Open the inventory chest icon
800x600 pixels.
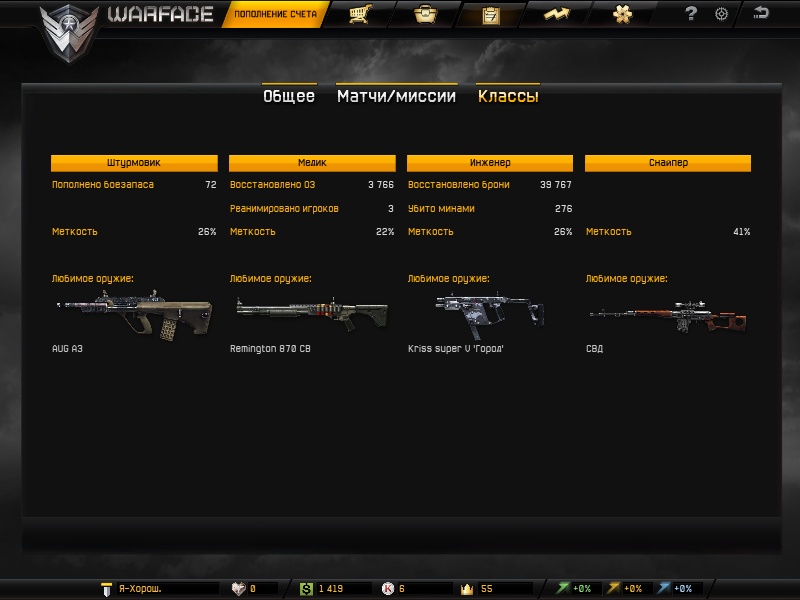pyautogui.click(x=425, y=14)
